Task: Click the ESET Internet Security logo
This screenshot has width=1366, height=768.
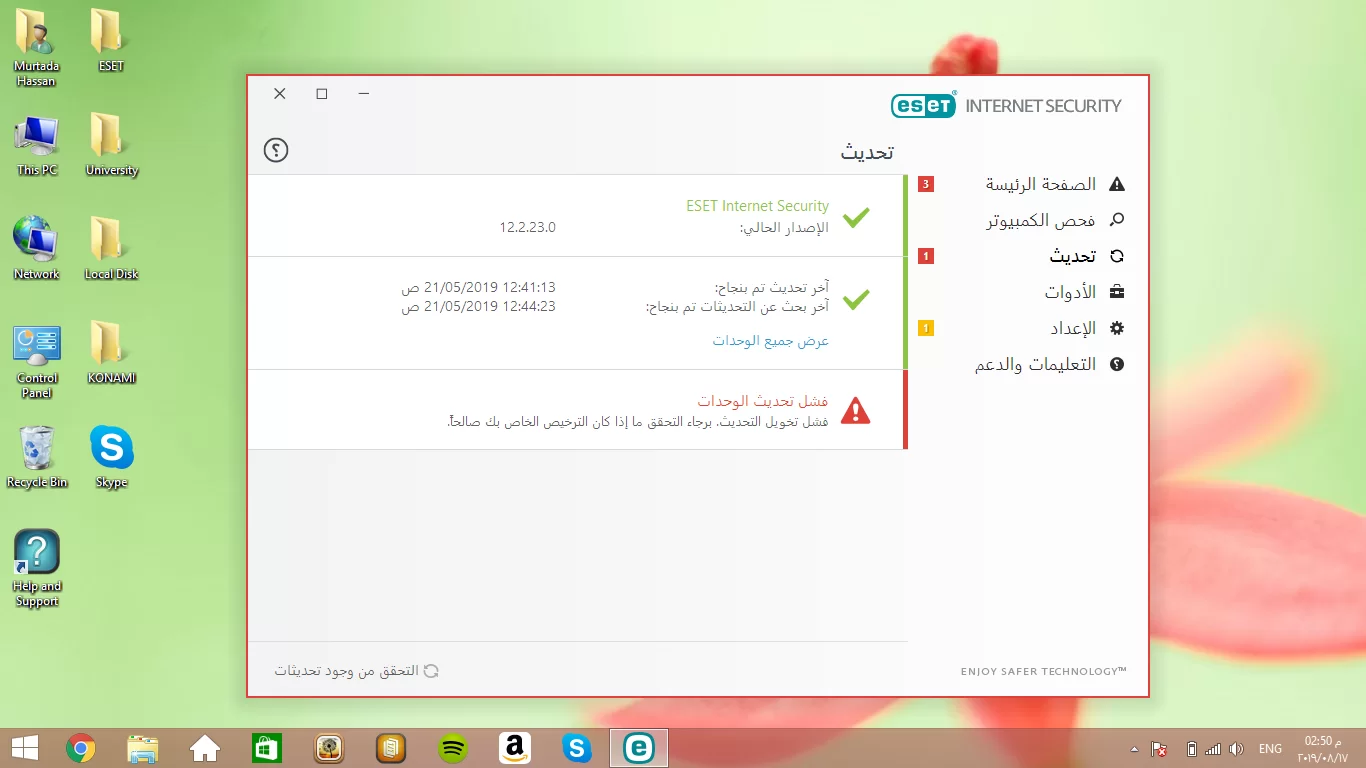Action: [x=1006, y=105]
